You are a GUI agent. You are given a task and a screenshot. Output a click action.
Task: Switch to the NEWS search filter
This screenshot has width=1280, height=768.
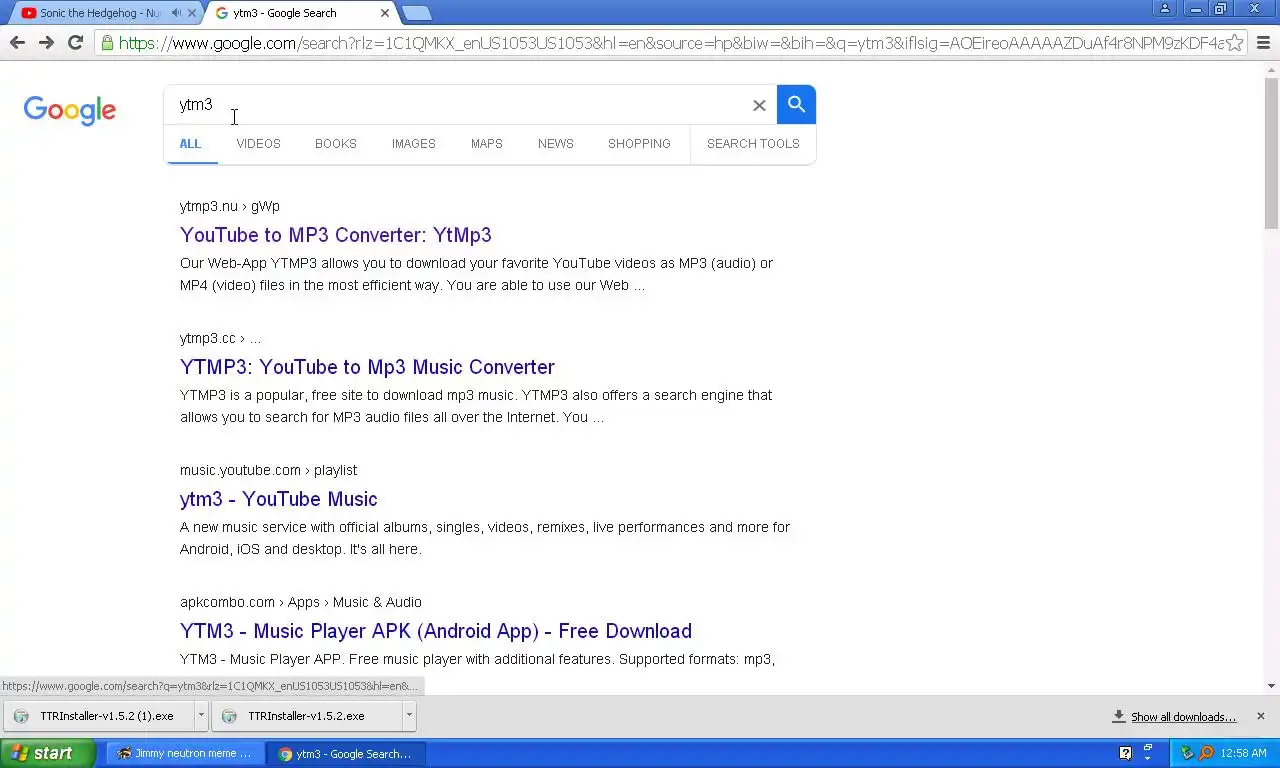[556, 143]
